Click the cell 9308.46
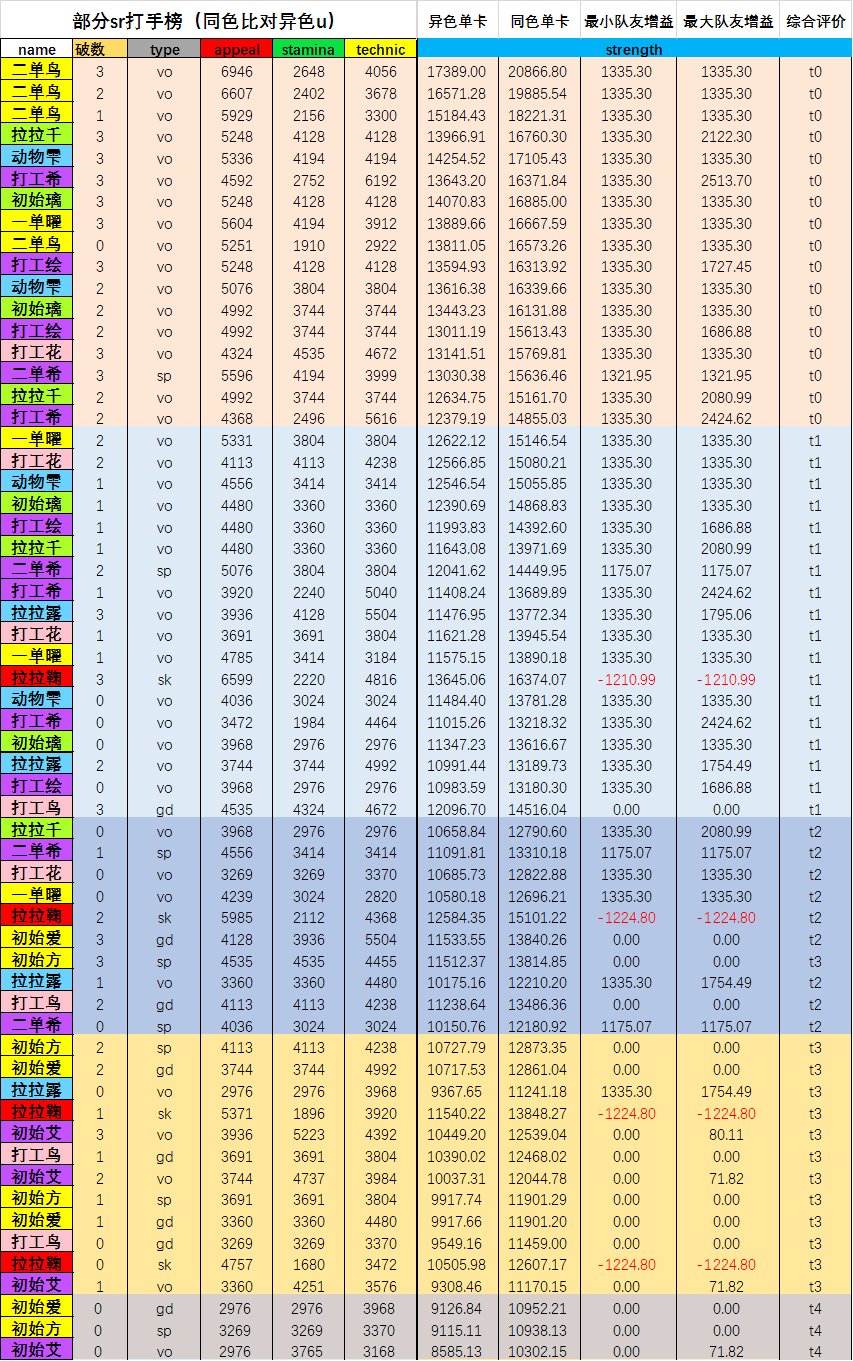The image size is (853, 1361). pos(457,1286)
